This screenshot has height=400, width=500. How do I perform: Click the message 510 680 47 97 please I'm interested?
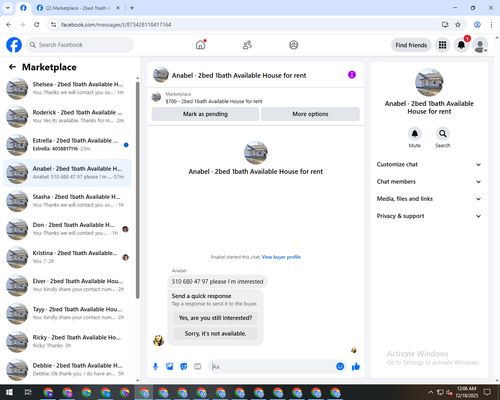217,282
